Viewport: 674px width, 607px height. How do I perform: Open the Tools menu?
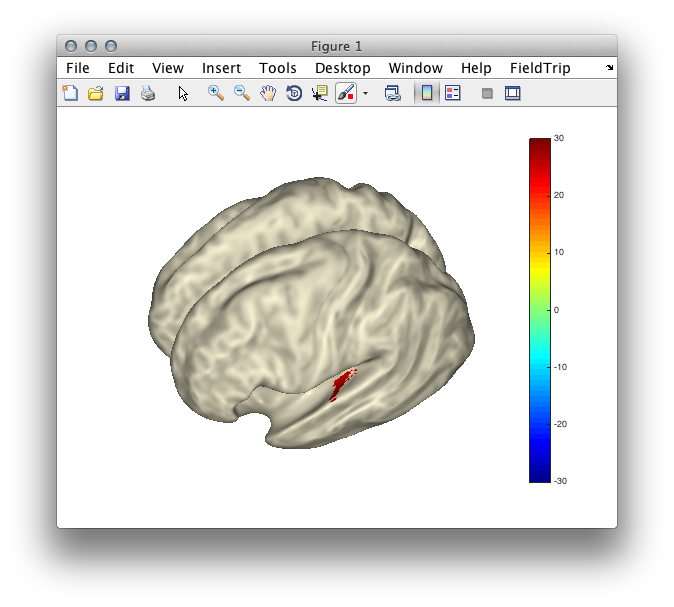tap(278, 68)
